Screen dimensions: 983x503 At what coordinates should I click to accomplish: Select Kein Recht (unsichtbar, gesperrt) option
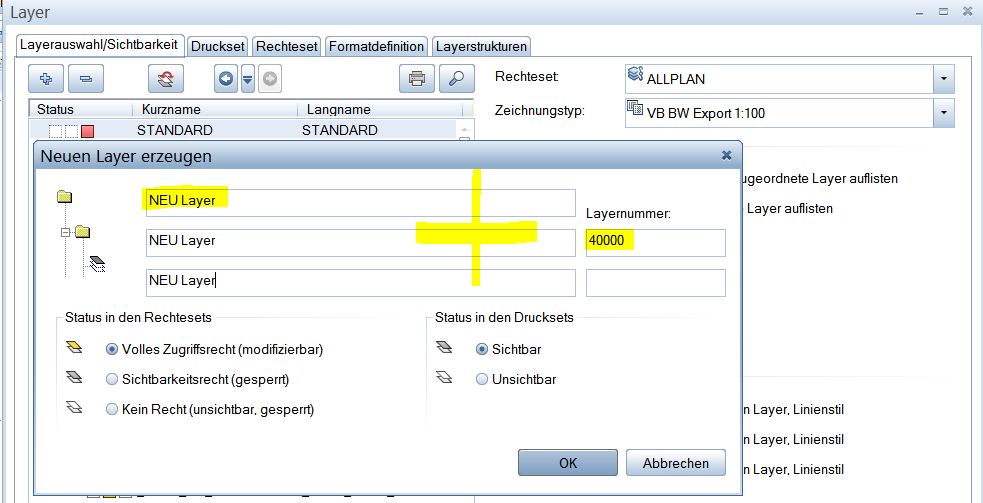click(113, 409)
